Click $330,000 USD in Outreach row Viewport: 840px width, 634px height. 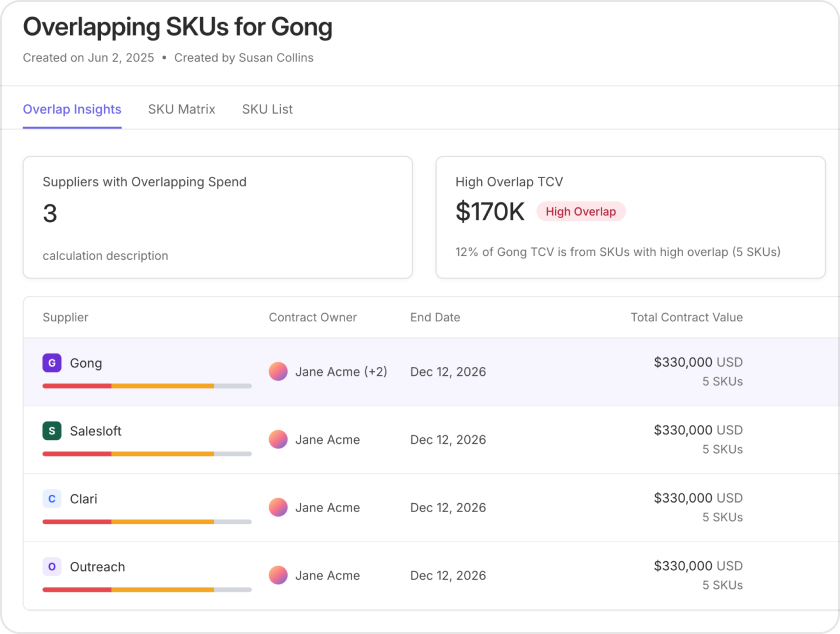point(698,566)
